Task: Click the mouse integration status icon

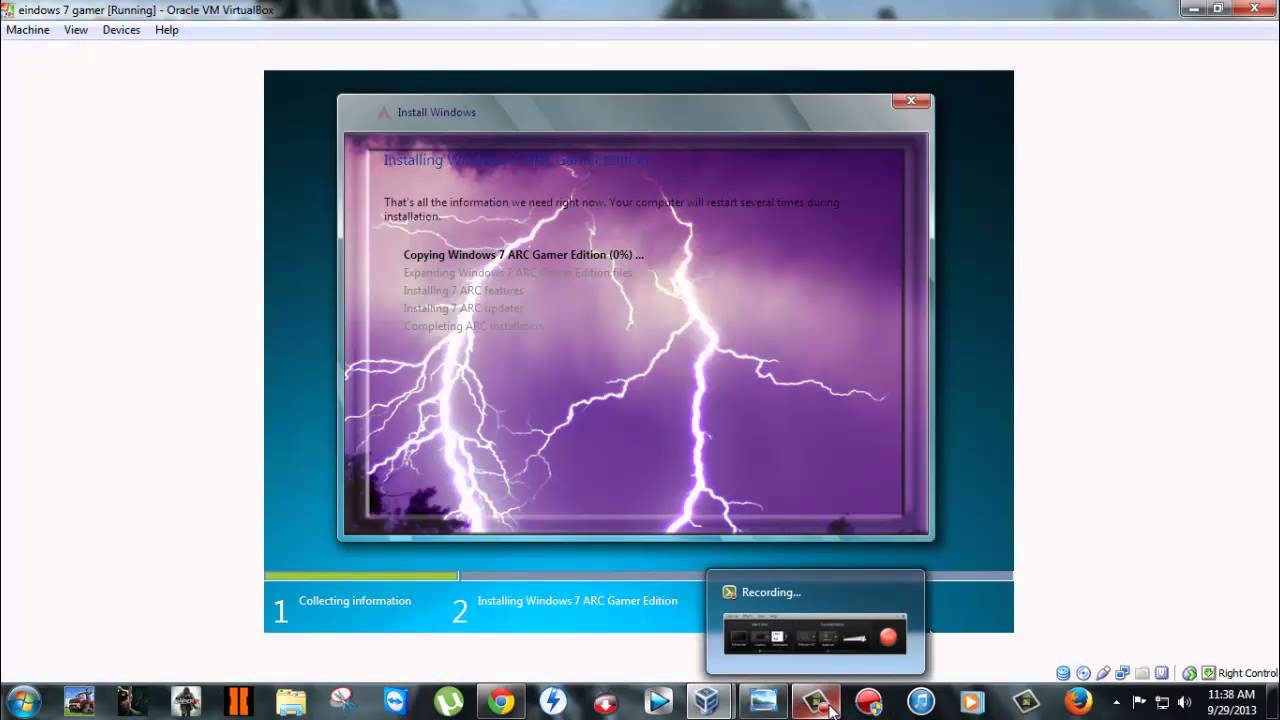Action: point(1190,673)
